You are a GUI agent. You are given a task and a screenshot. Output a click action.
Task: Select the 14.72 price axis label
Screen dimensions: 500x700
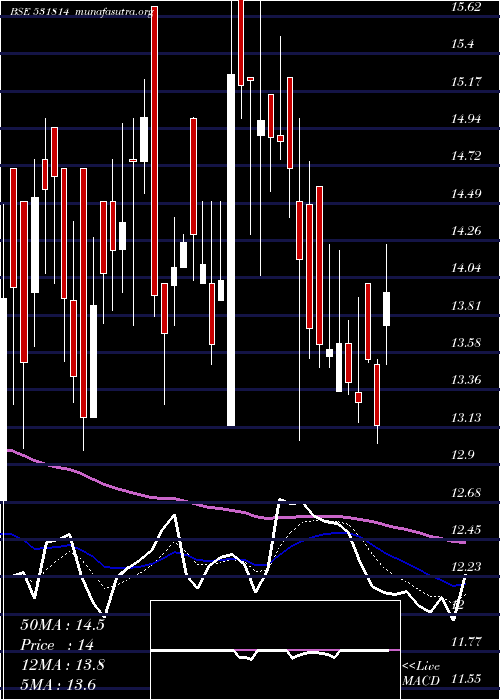coord(467,156)
